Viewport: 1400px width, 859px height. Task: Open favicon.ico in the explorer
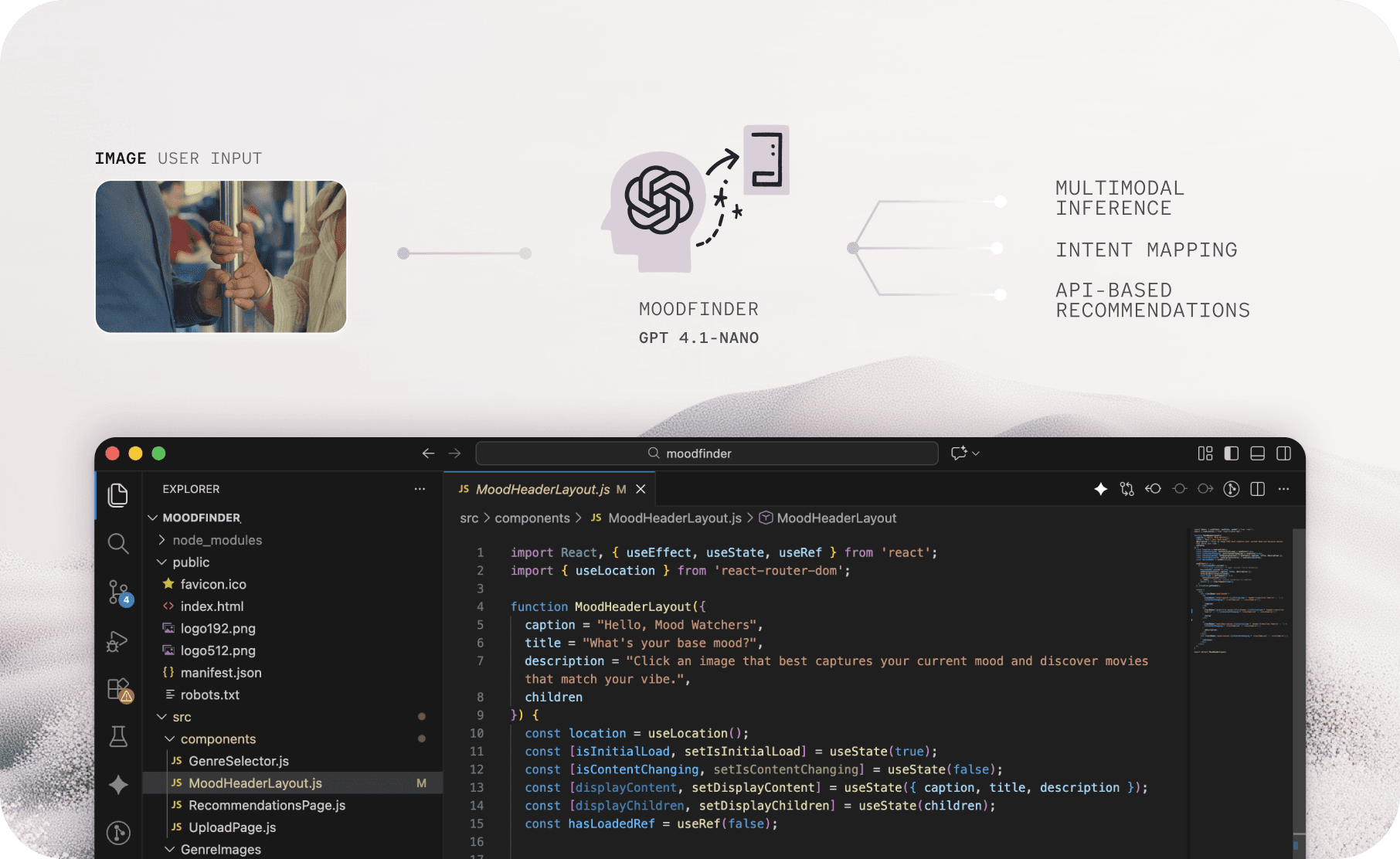[293, 584]
